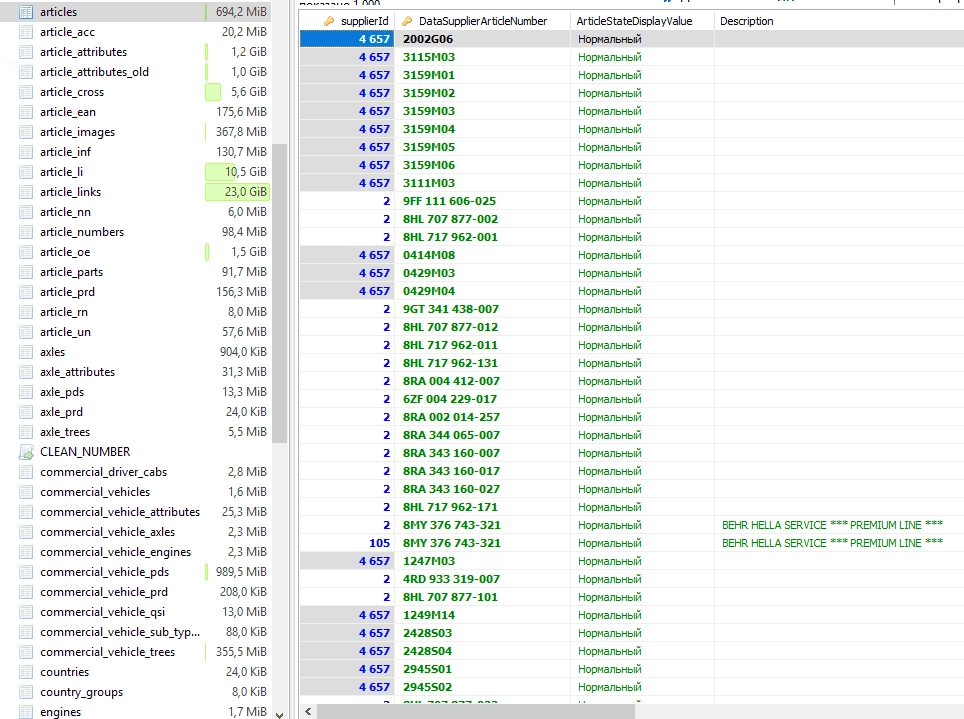Click the commercial_driver_cabs table icon
The width and height of the screenshot is (964, 719).
pyautogui.click(x=26, y=472)
